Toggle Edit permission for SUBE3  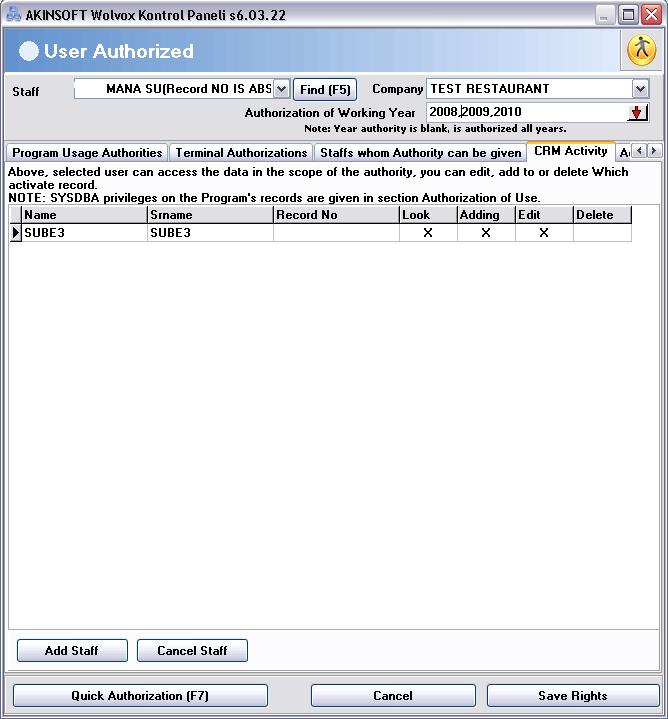tap(544, 232)
